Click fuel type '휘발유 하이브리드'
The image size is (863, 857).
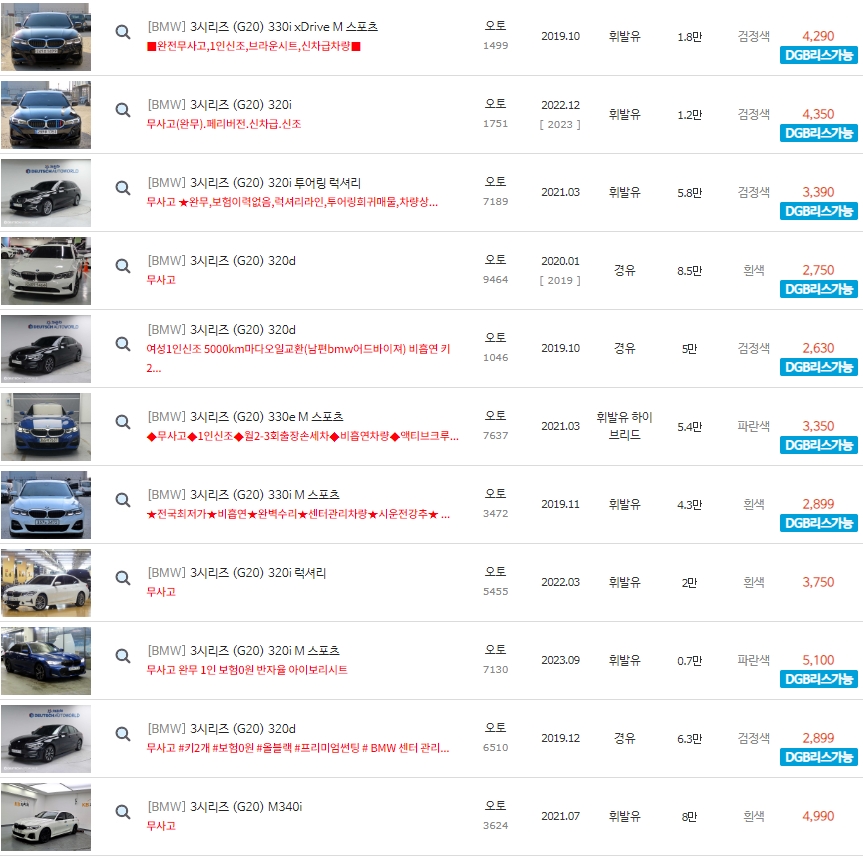point(624,426)
